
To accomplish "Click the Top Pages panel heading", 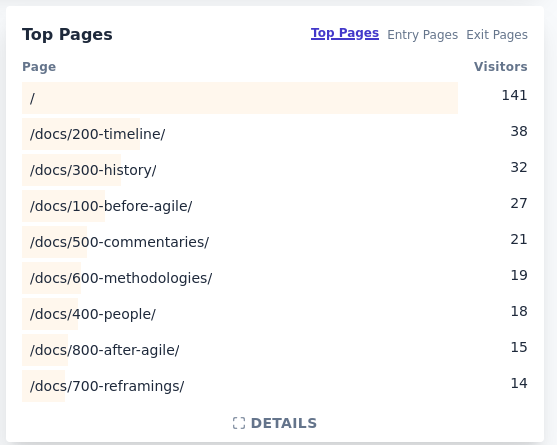I will point(67,34).
